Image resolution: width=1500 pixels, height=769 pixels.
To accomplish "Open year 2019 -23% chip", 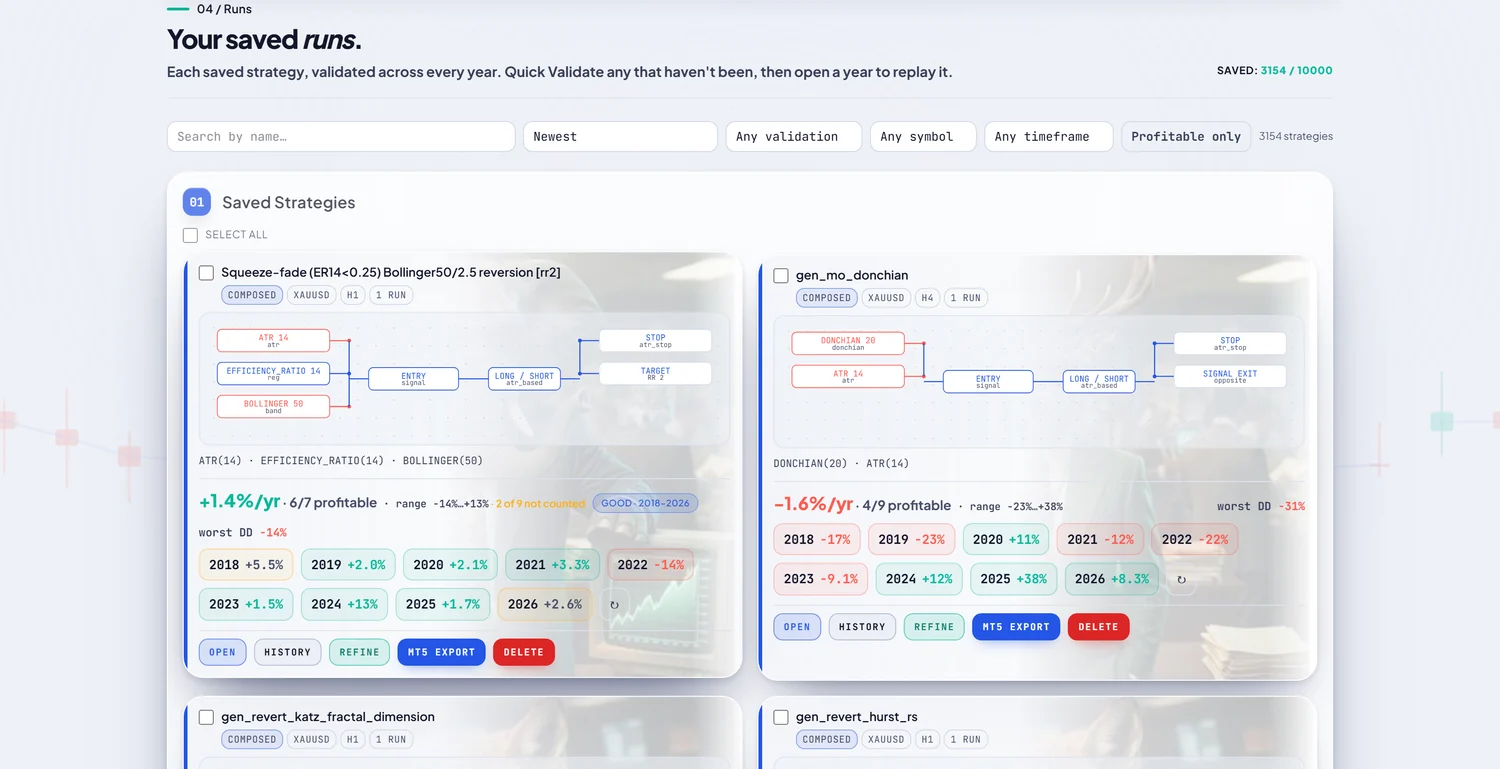I will click(911, 539).
